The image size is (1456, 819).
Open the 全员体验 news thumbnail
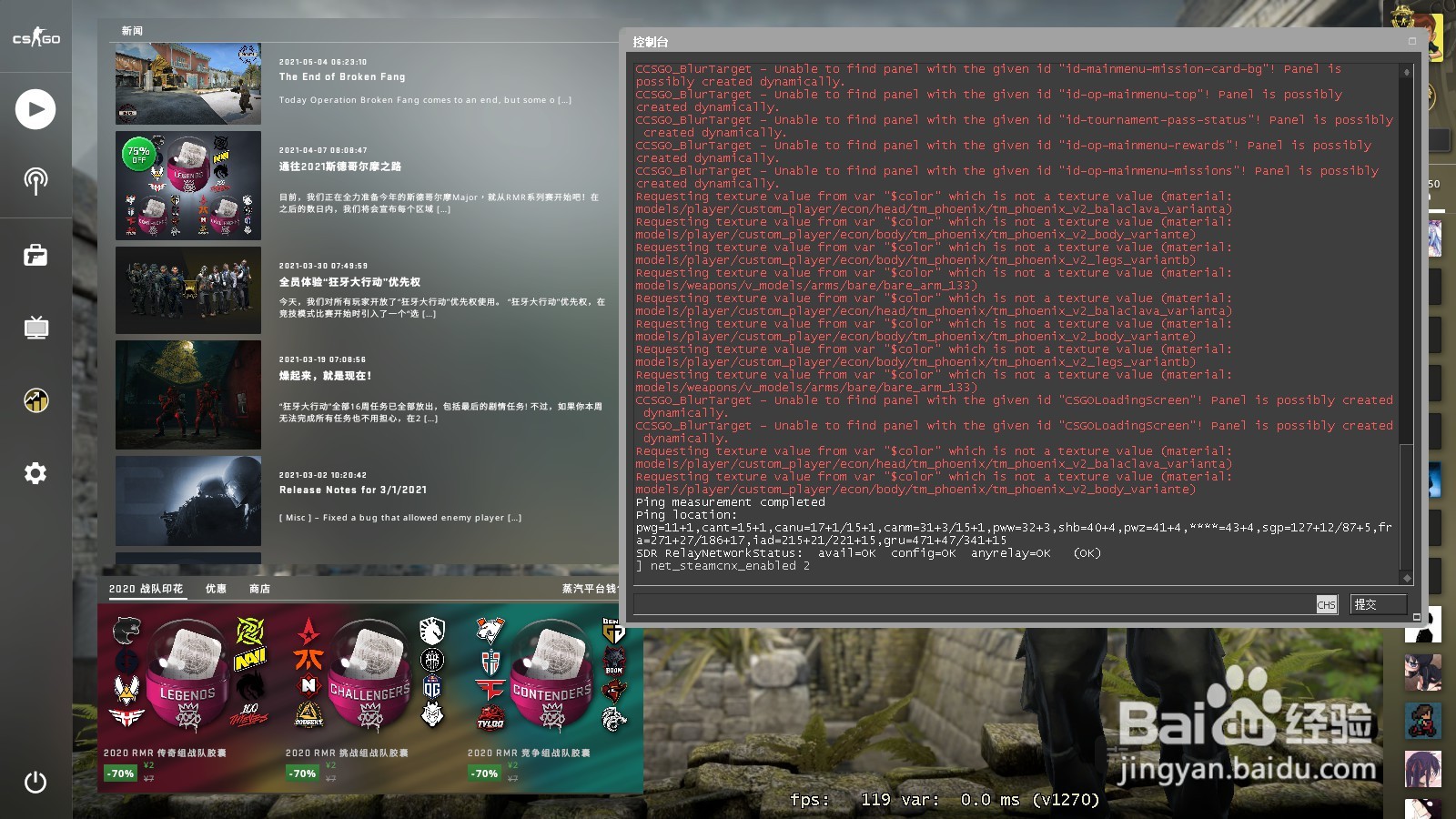point(188,290)
